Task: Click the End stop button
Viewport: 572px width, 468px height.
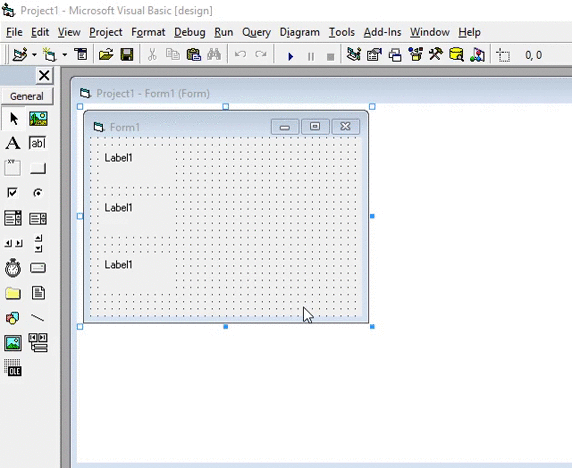Action: point(331,57)
